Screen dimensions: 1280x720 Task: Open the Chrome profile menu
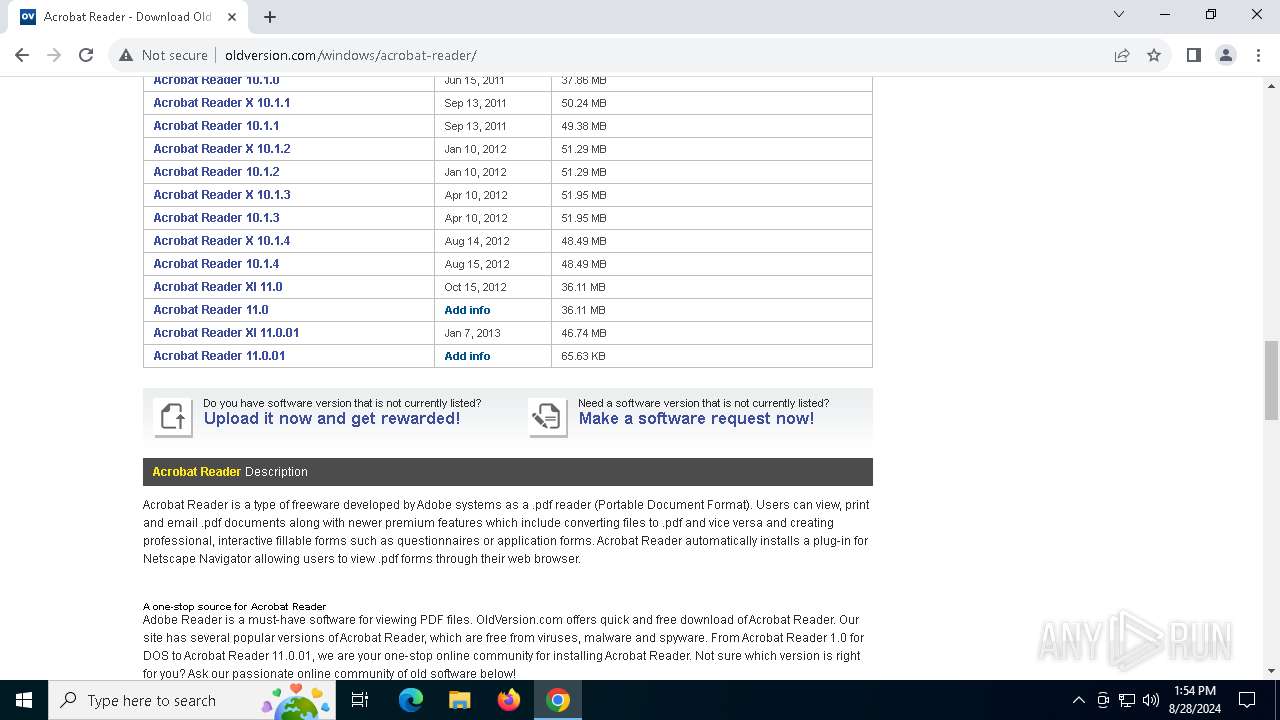1226,55
